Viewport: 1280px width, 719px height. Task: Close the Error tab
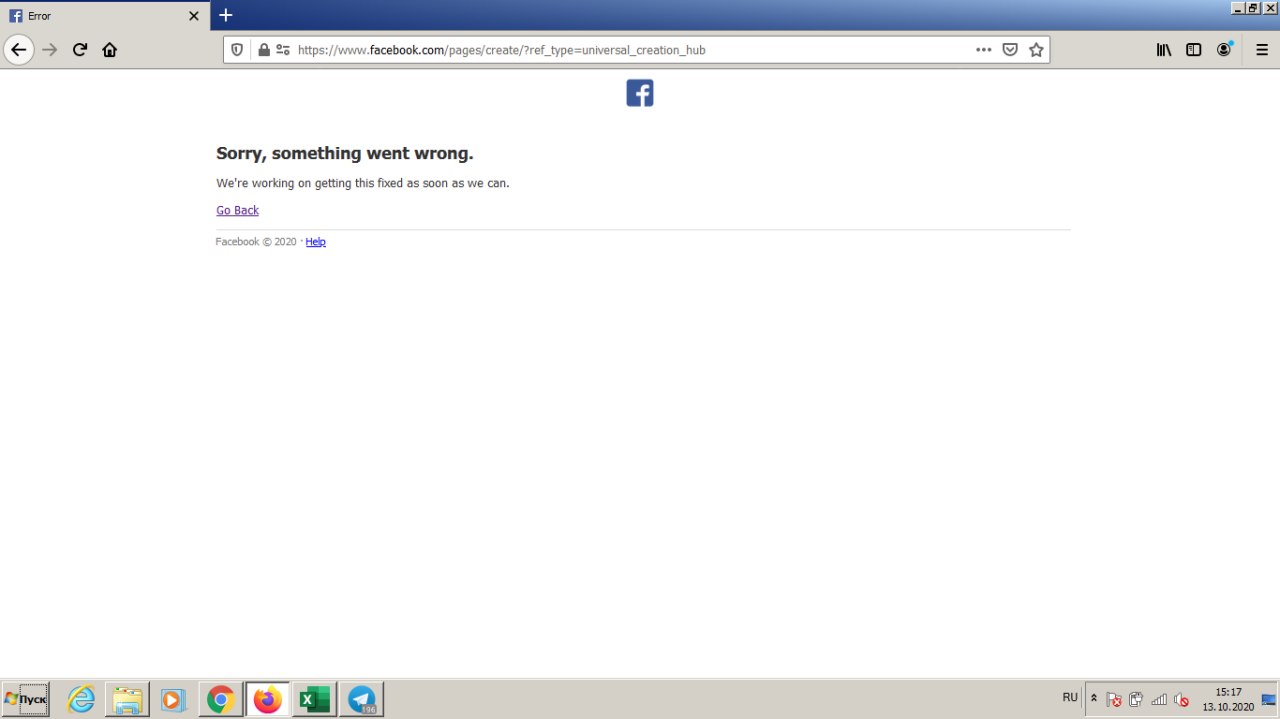[194, 16]
